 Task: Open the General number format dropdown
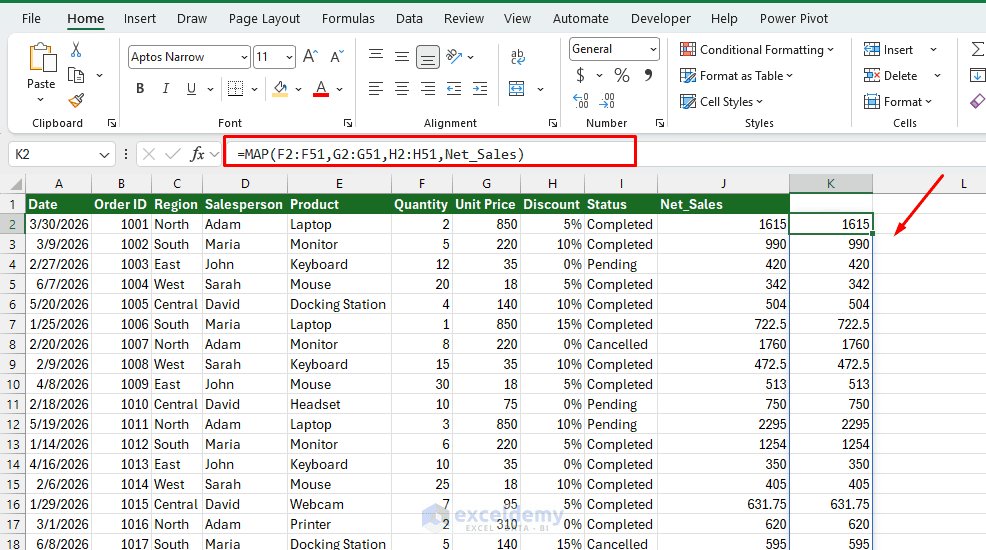pos(653,49)
